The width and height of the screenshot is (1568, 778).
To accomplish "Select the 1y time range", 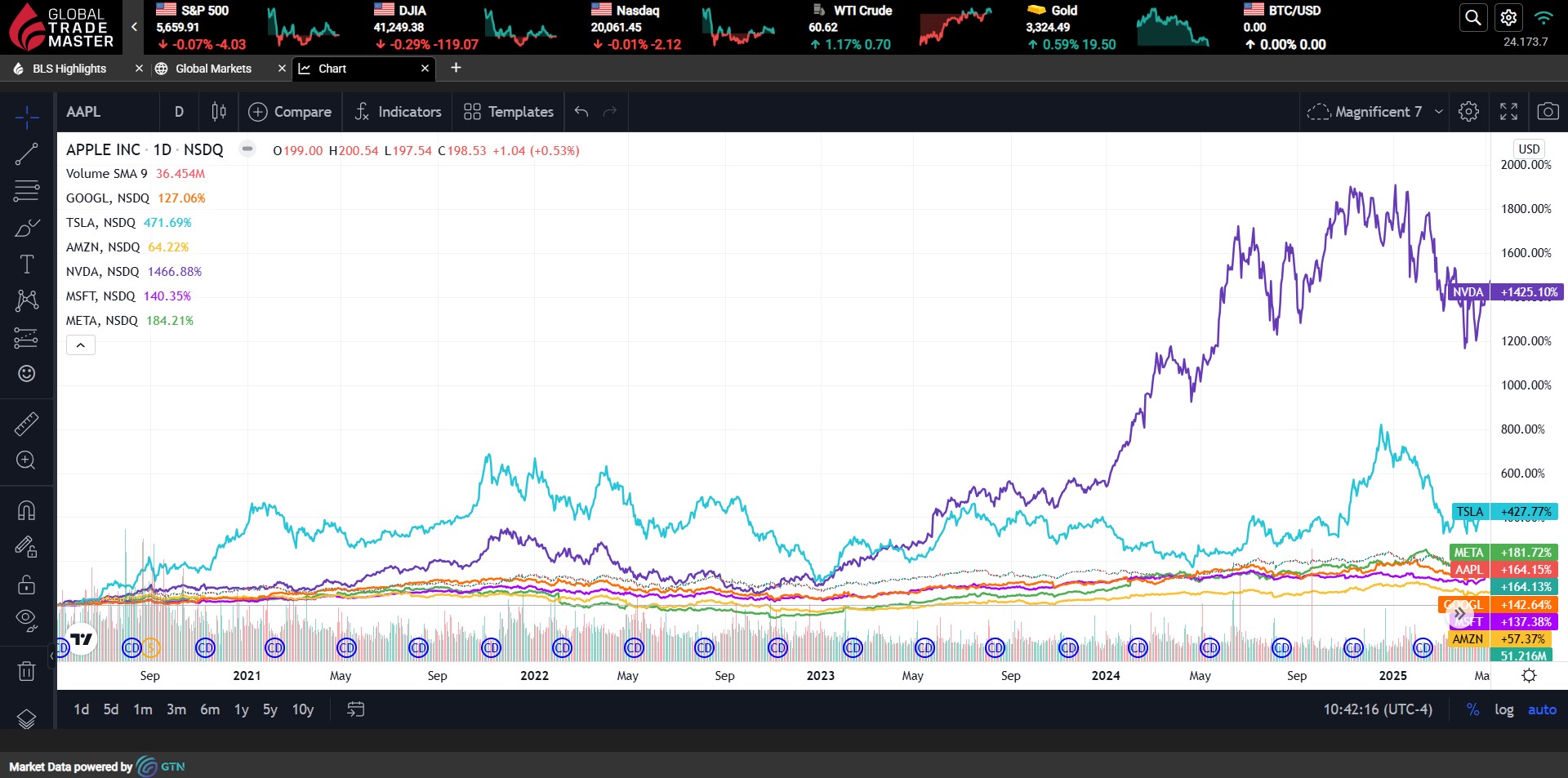I will pos(242,709).
